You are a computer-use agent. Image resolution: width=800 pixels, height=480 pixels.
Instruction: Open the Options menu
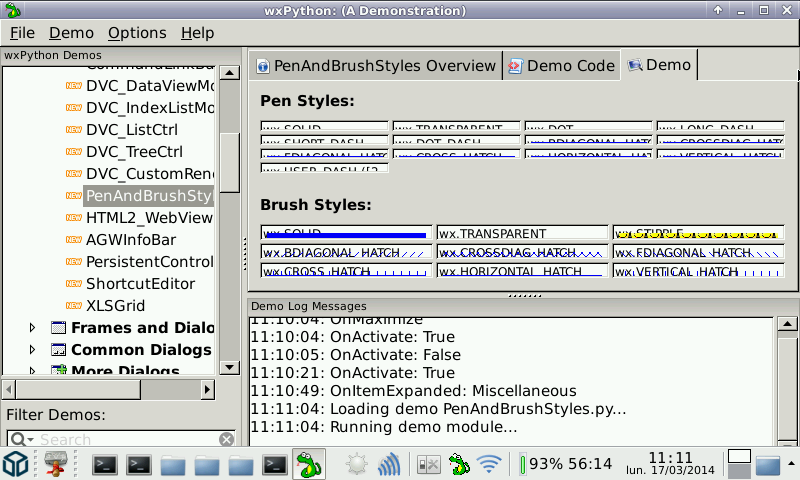(137, 33)
